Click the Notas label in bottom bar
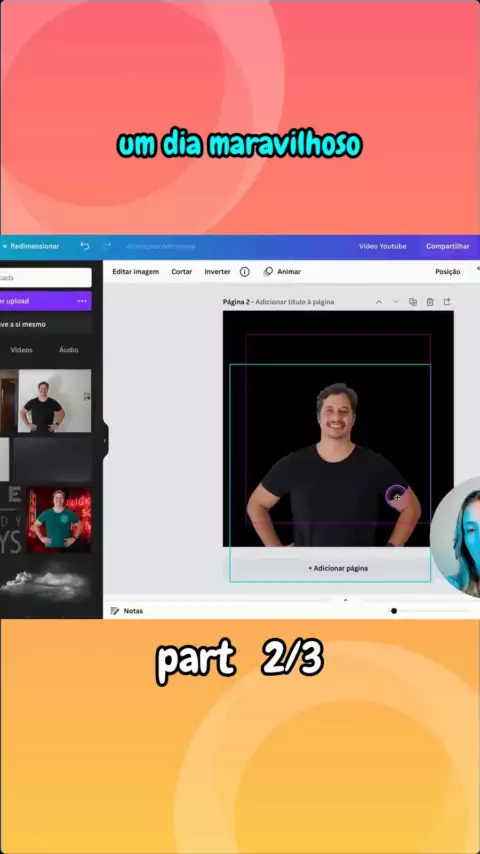This screenshot has width=480, height=854. pos(133,611)
